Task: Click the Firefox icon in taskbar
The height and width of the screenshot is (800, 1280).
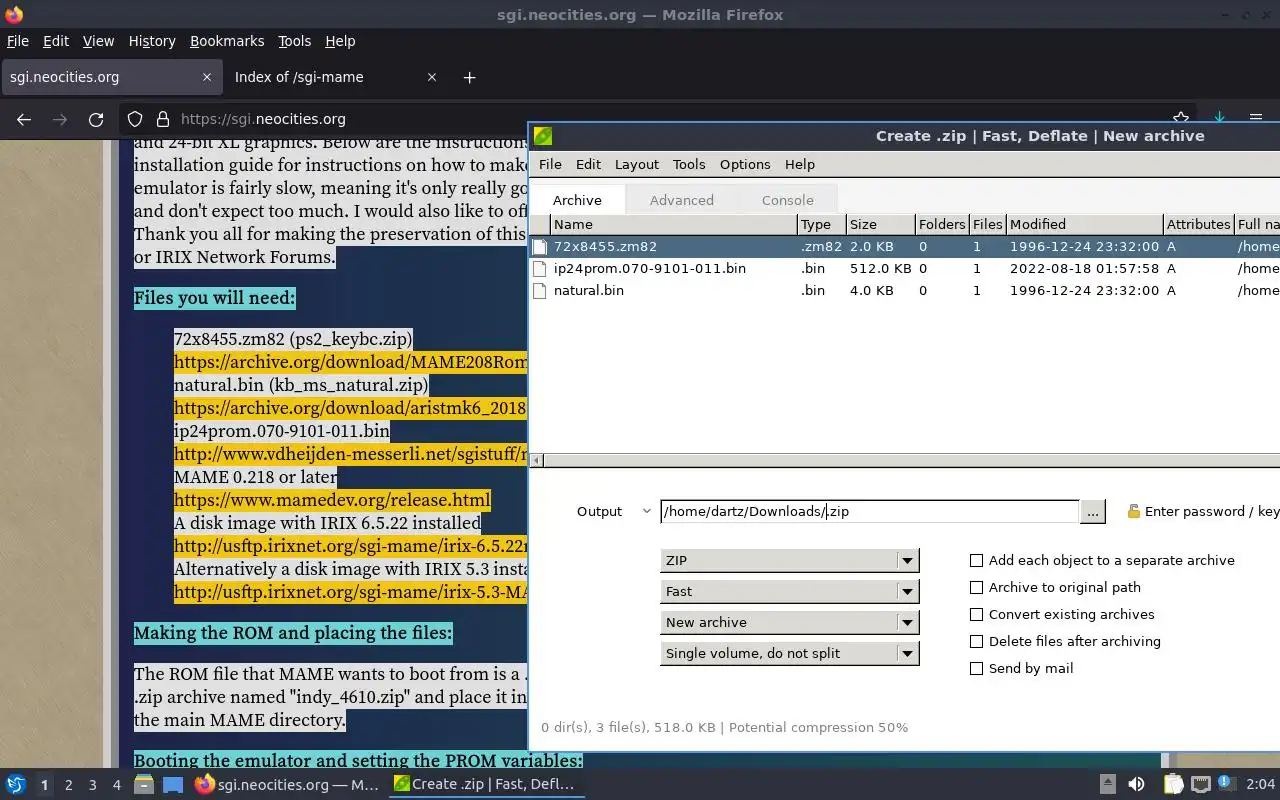Action: click(204, 784)
